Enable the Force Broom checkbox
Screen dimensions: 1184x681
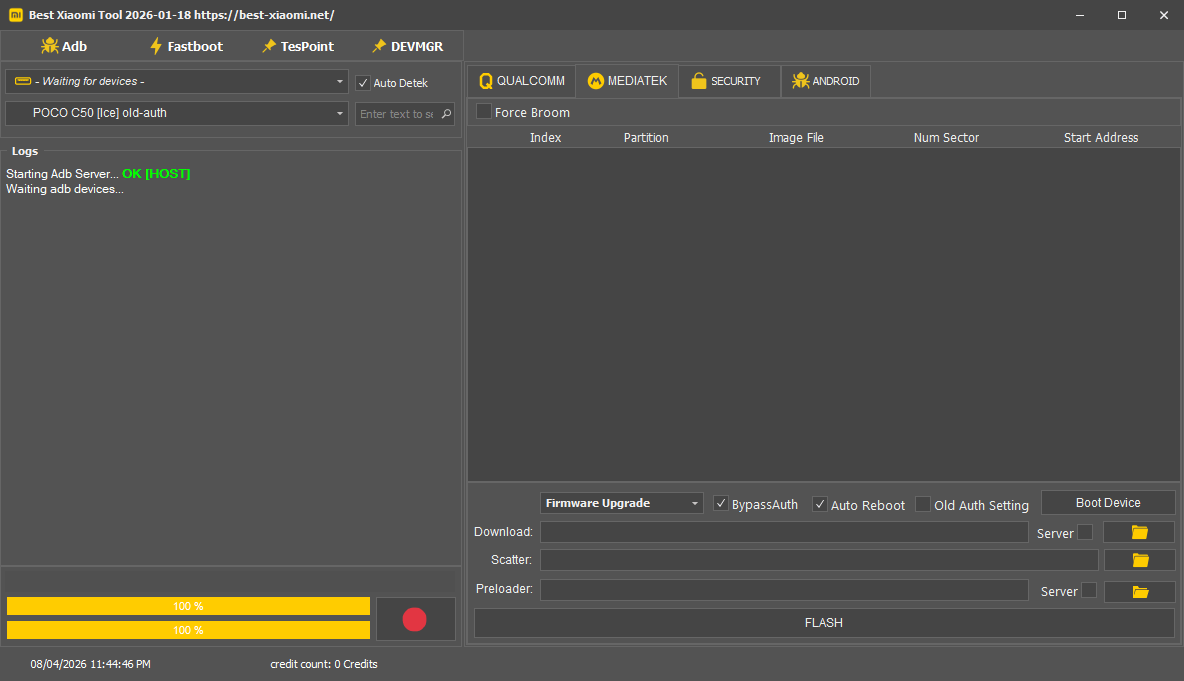point(484,112)
